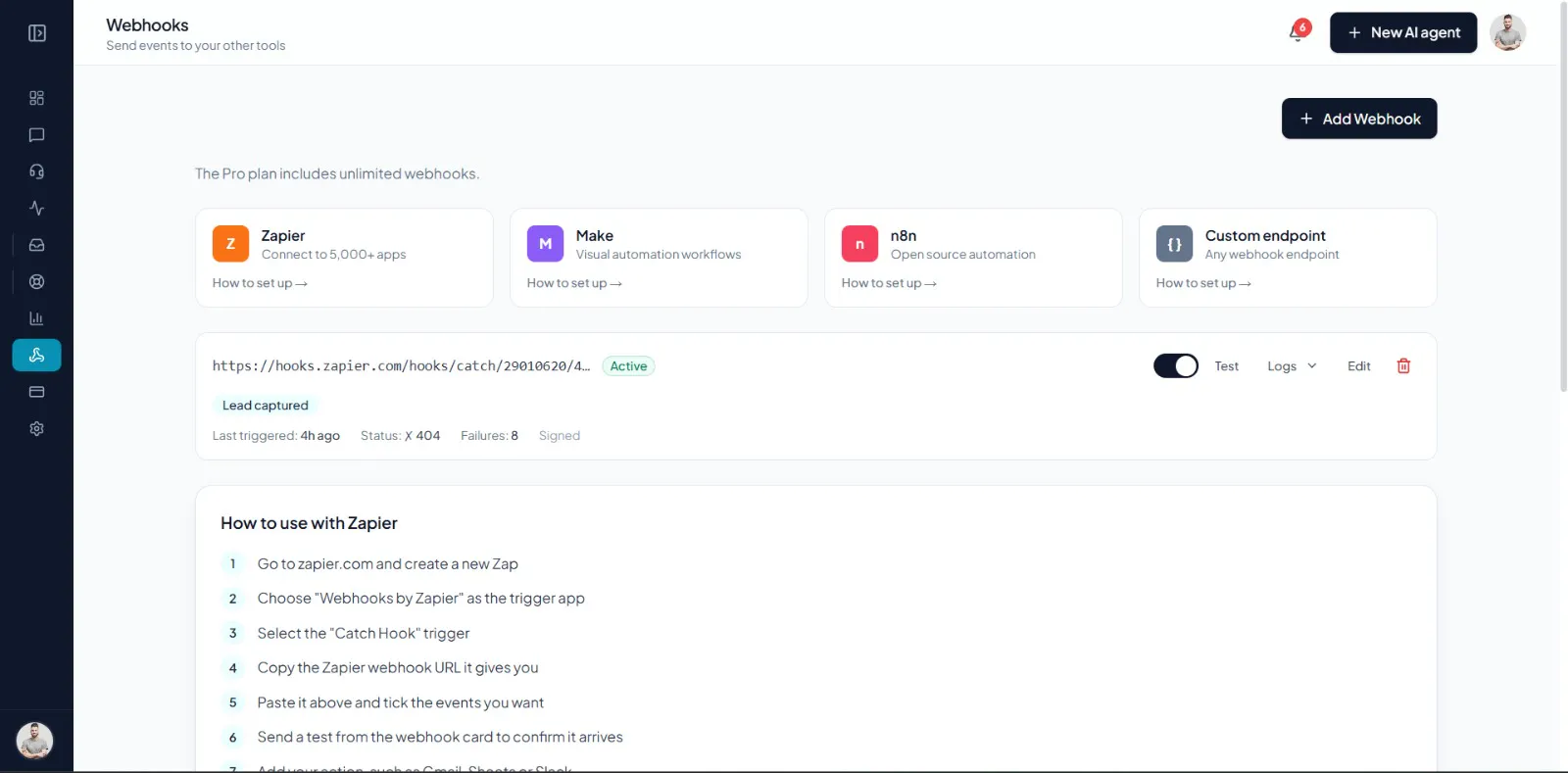This screenshot has width=1568, height=773.
Task: Disable the Zapier webhook toggle switch
Action: point(1175,365)
